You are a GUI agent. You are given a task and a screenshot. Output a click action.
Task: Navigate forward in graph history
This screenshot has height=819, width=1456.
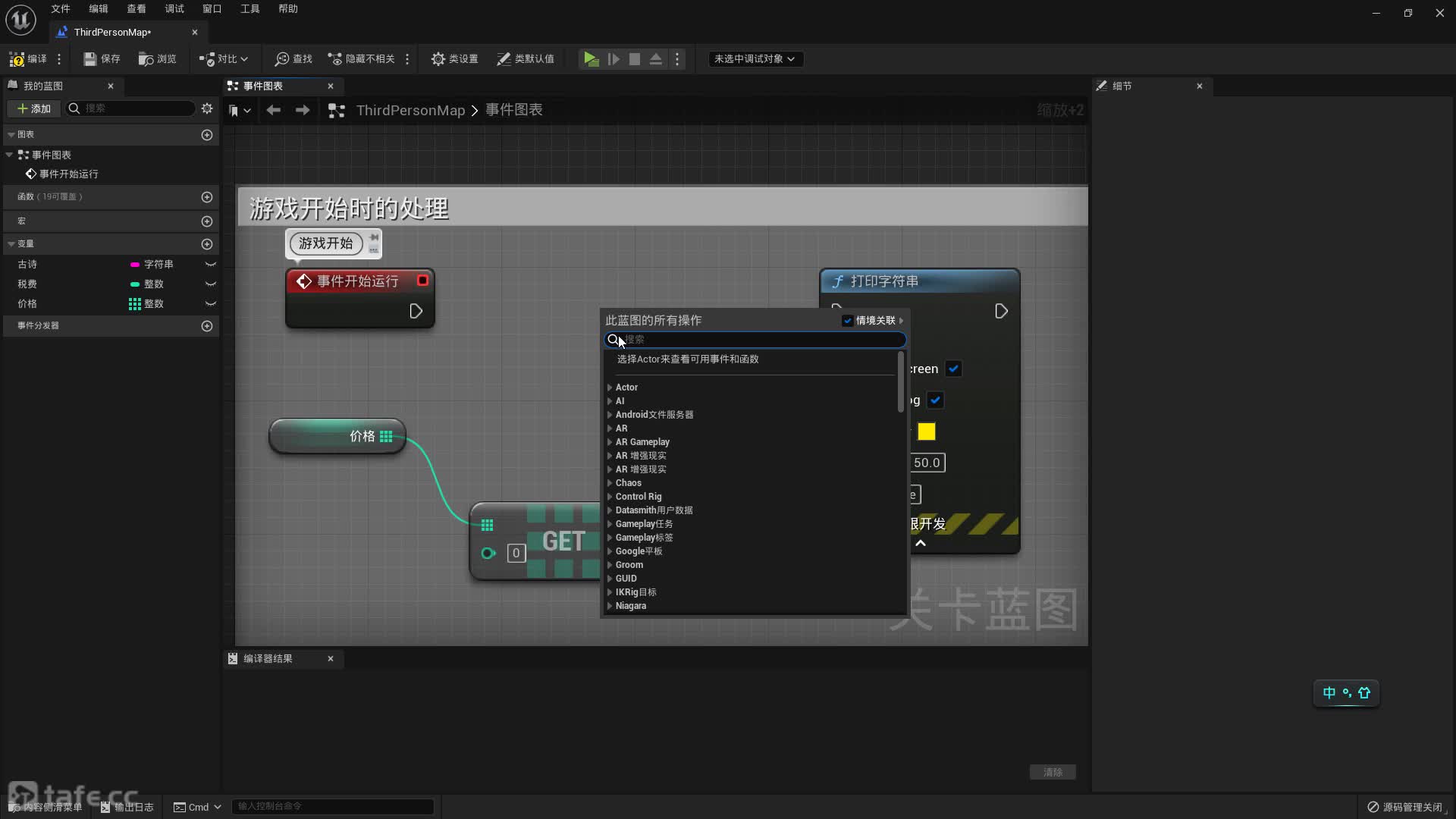303,110
